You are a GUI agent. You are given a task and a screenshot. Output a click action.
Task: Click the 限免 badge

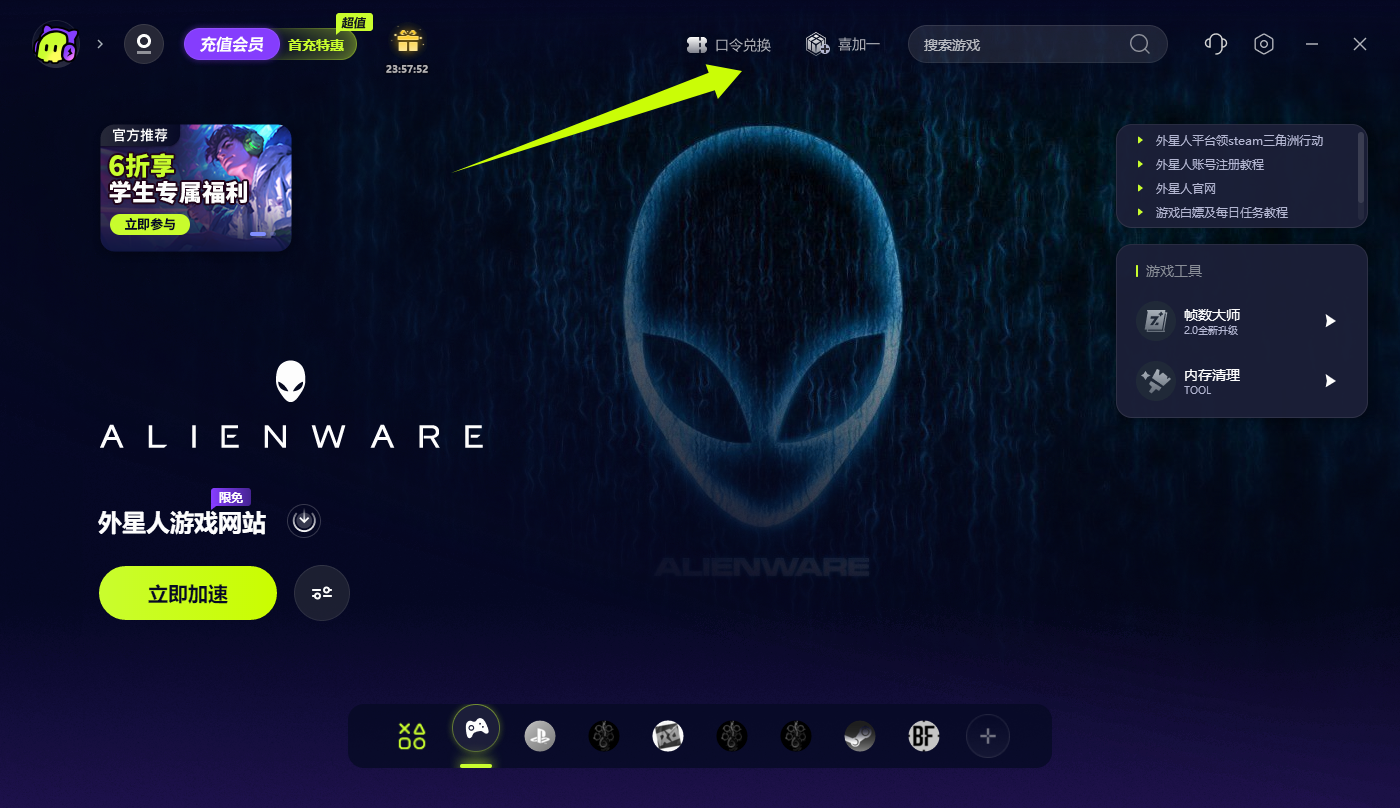pos(231,497)
